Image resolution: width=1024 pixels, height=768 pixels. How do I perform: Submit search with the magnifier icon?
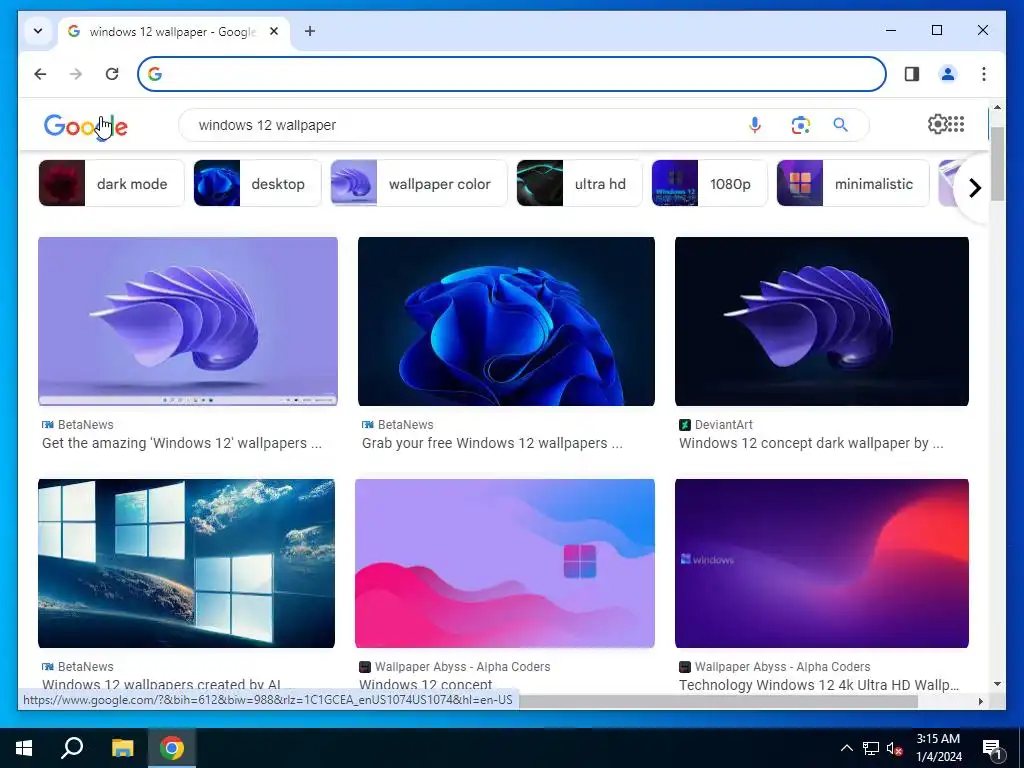840,125
